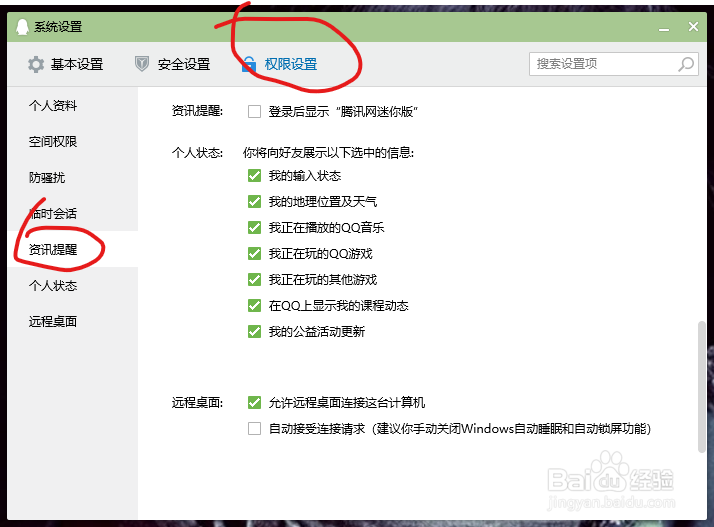Click the QQ penguin logo in title bar
The image size is (714, 527).
pos(22,27)
